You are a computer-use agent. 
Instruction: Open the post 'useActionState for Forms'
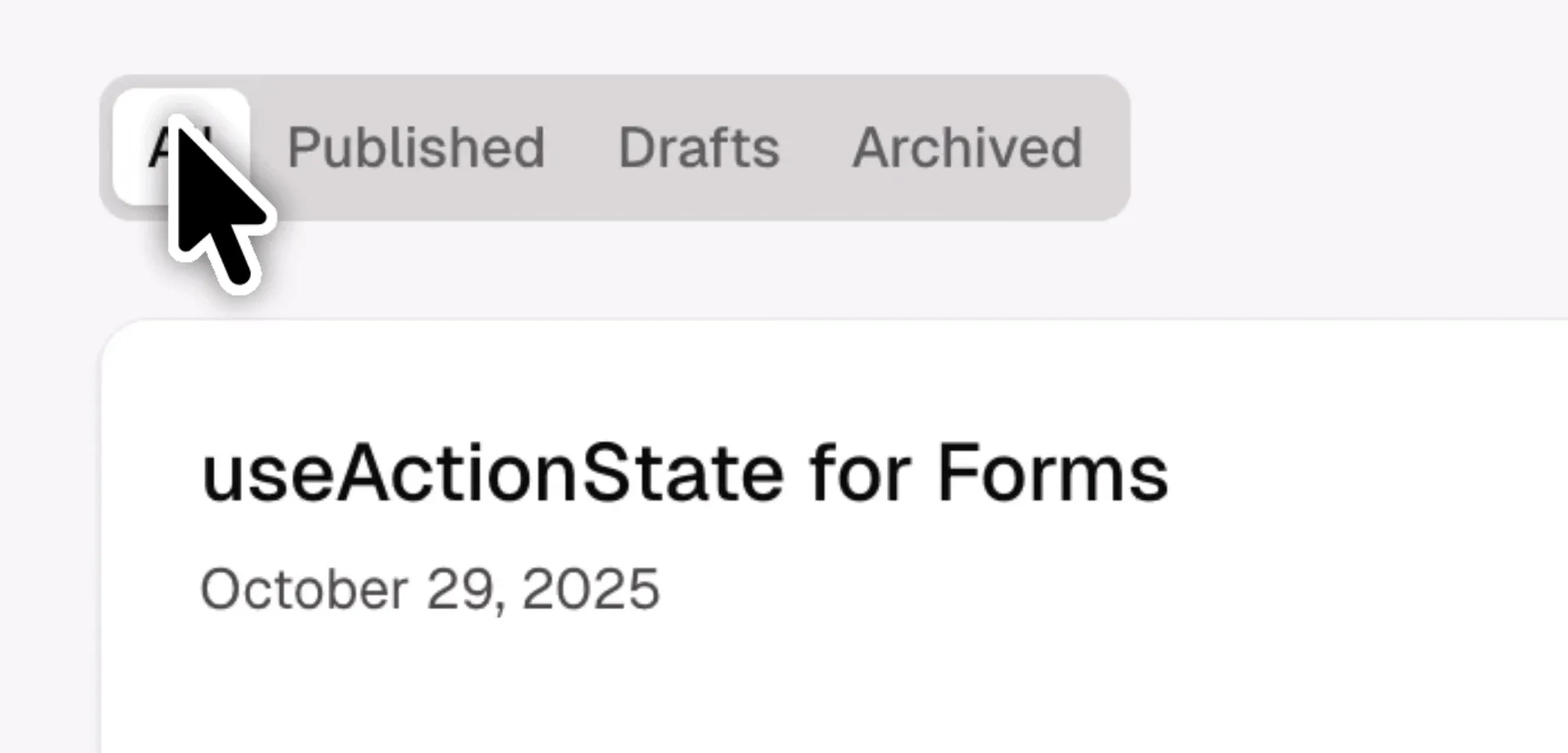[684, 472]
